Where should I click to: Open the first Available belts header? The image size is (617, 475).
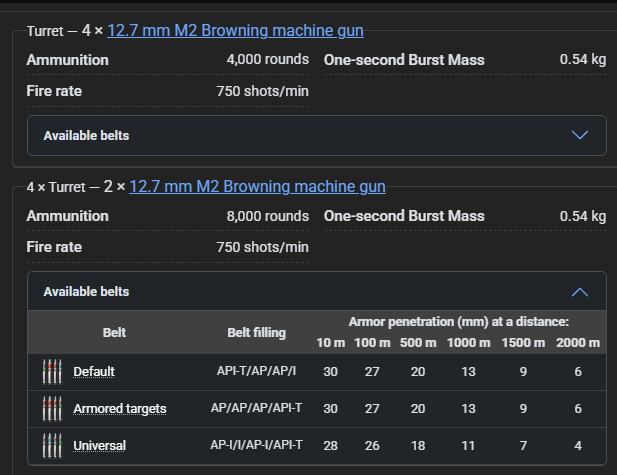pyautogui.click(x=317, y=135)
